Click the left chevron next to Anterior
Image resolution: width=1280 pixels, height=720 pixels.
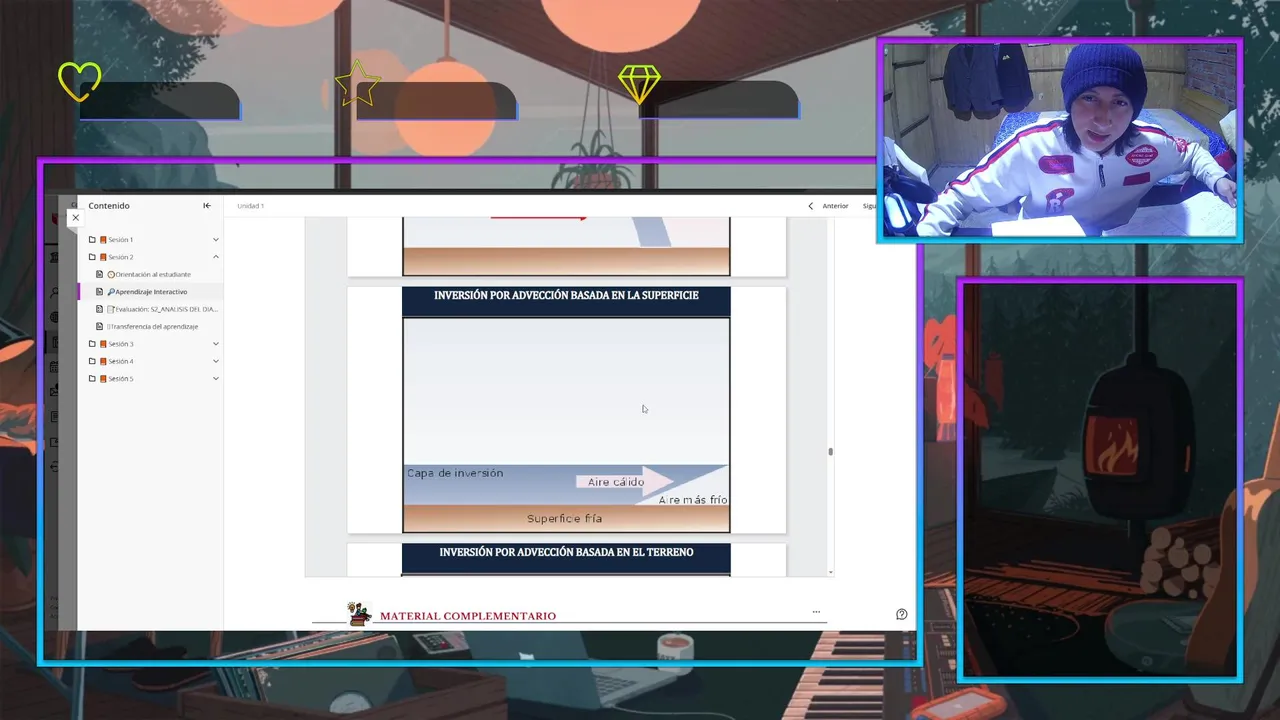point(811,206)
